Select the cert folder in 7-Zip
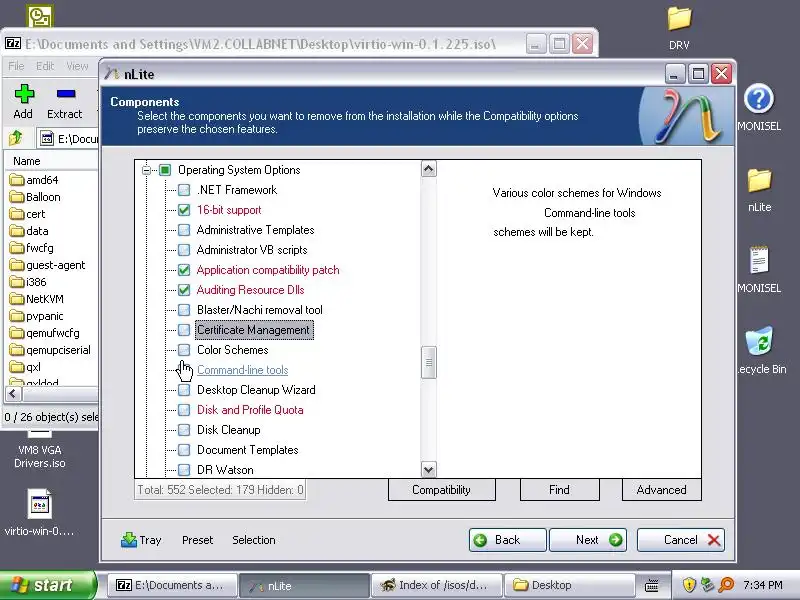This screenshot has width=800, height=600. (x=28, y=214)
